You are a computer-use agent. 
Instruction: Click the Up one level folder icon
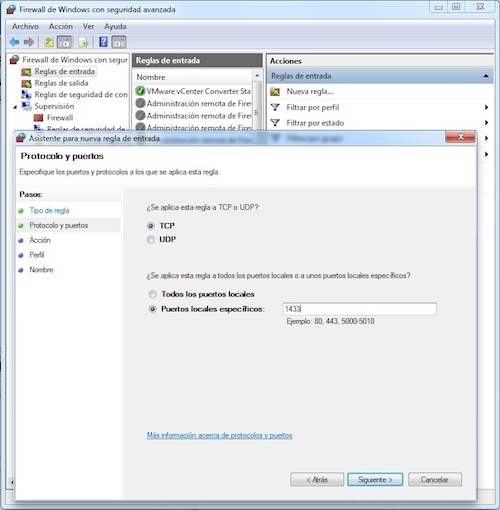[49, 42]
